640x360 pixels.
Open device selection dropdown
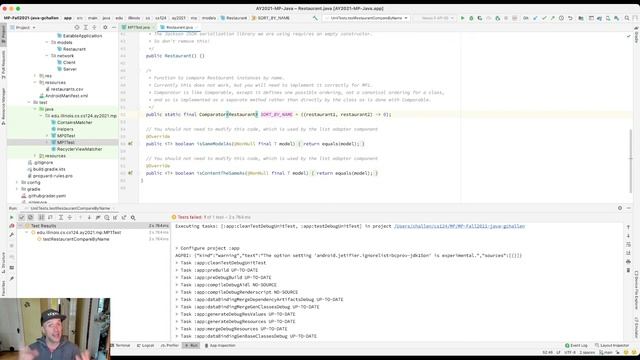pos(435,18)
